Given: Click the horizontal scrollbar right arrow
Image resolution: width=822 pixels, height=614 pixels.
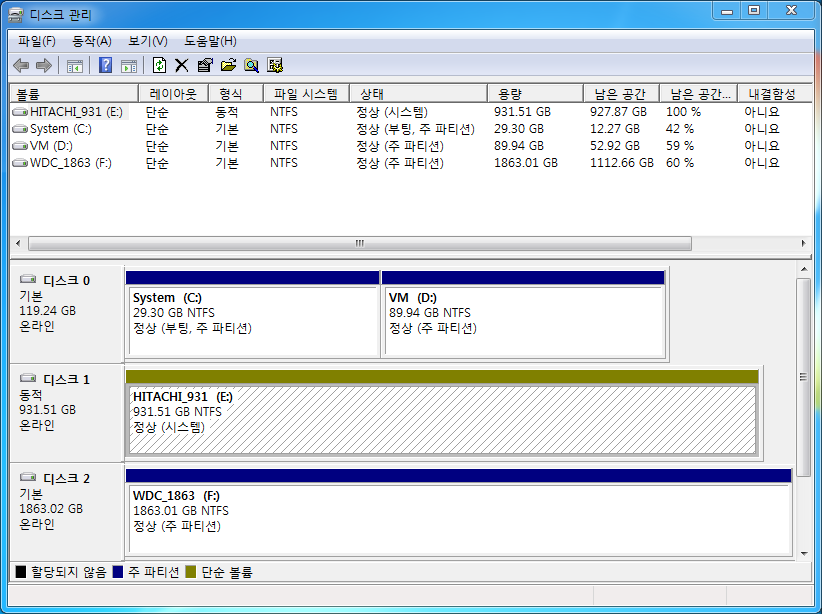Looking at the screenshot, I should (803, 243).
